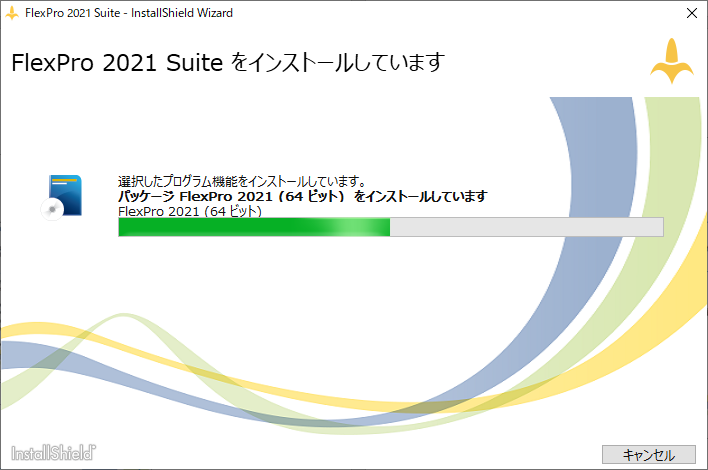The height and width of the screenshot is (470, 708).
Task: Click the software box and disc icon
Action: click(x=61, y=197)
